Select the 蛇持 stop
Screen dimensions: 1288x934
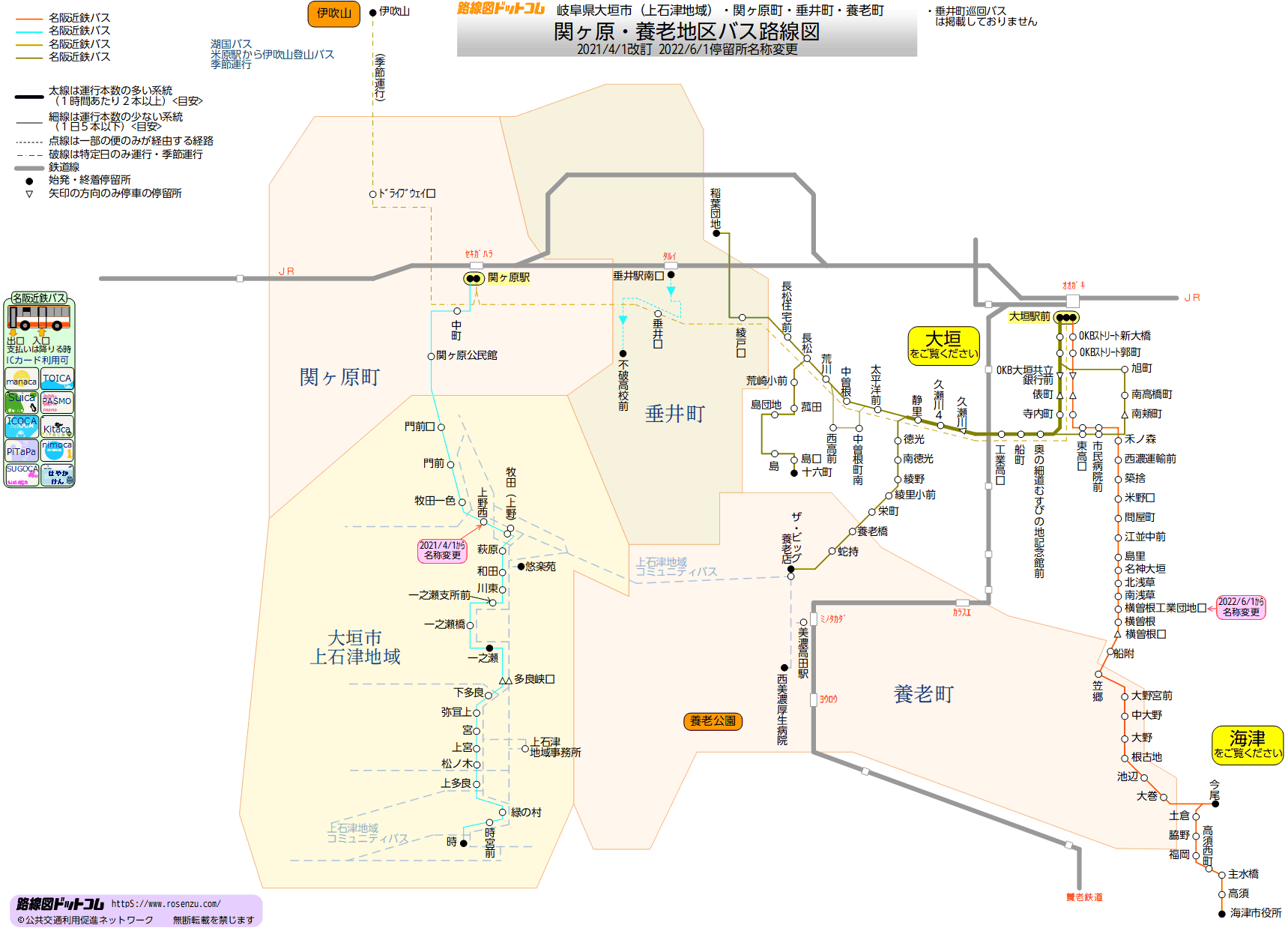coord(832,551)
